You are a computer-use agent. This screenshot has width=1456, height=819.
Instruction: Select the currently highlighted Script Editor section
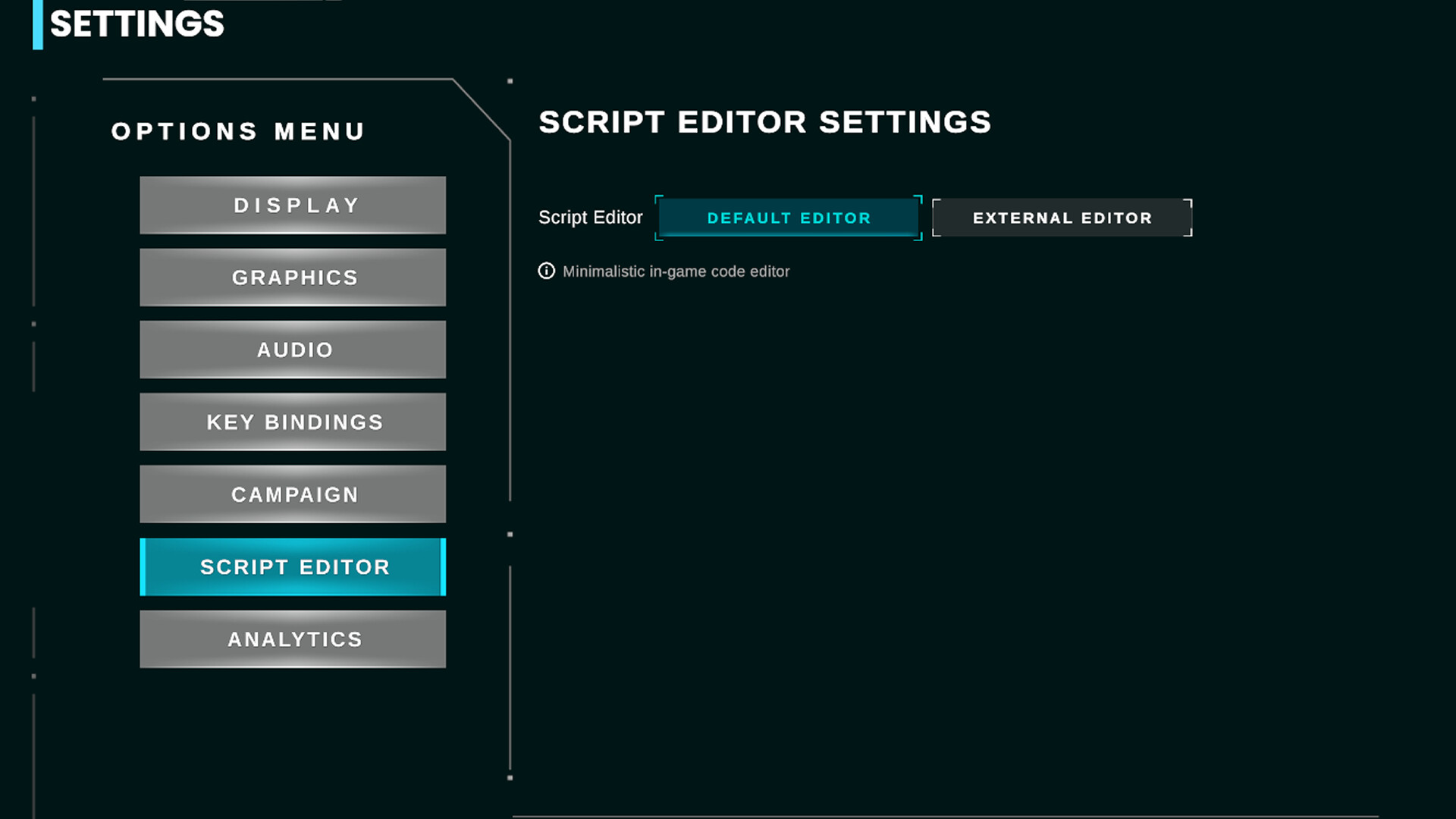(x=292, y=566)
